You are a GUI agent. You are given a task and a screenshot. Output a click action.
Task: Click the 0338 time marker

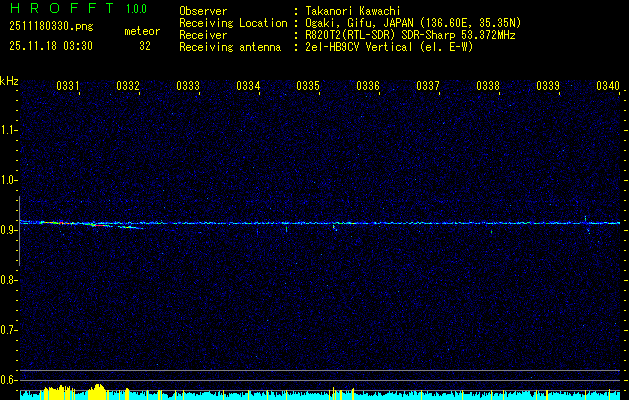488,86
